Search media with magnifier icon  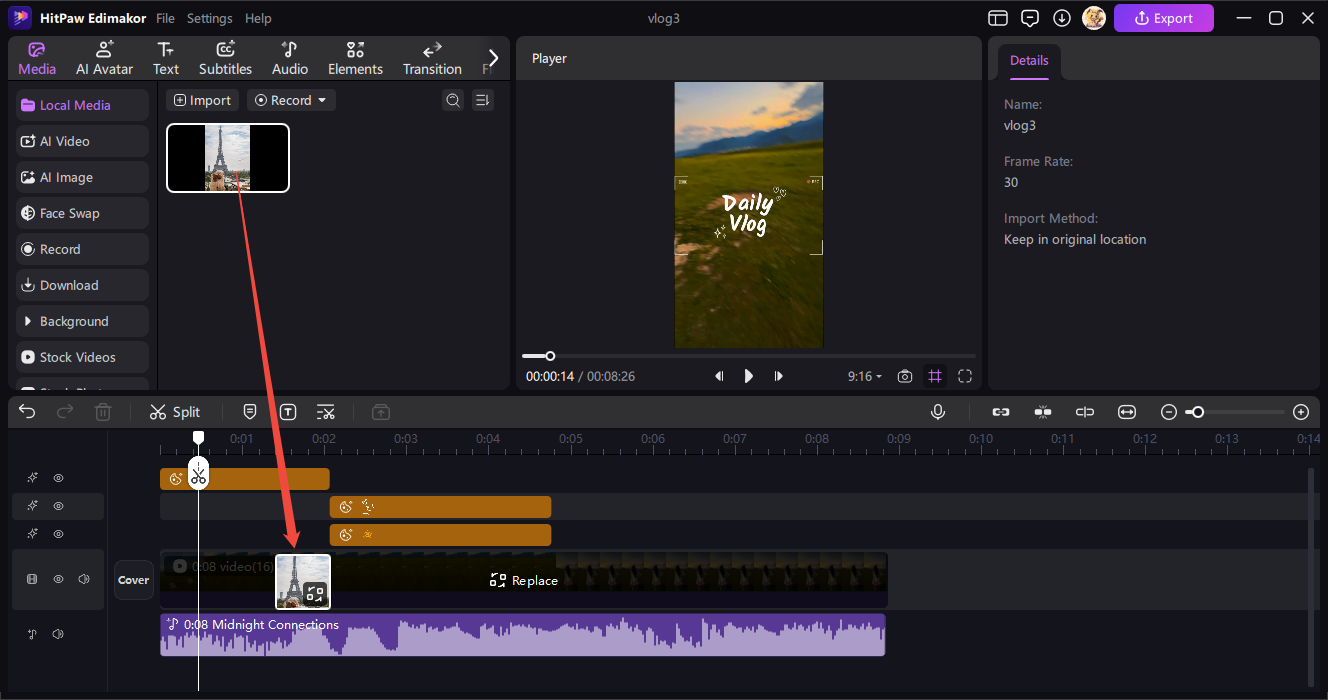pos(453,100)
